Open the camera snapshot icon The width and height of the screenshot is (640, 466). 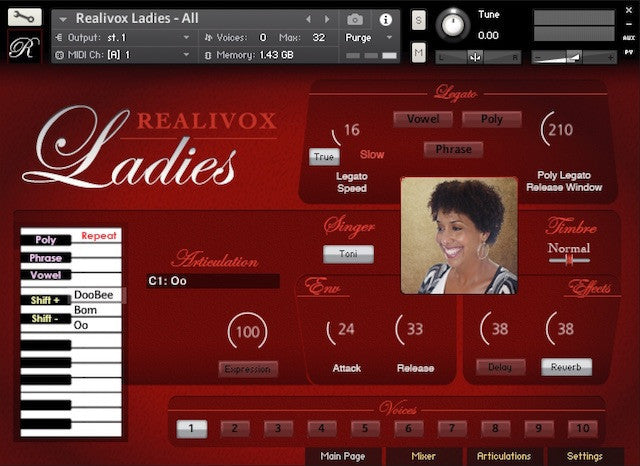[355, 19]
